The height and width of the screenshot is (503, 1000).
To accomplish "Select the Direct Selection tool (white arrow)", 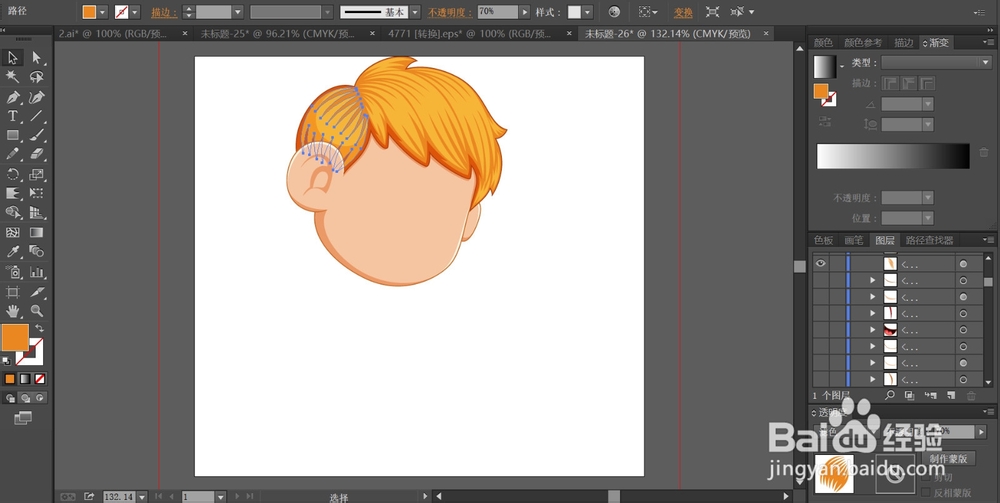I will [x=36, y=58].
